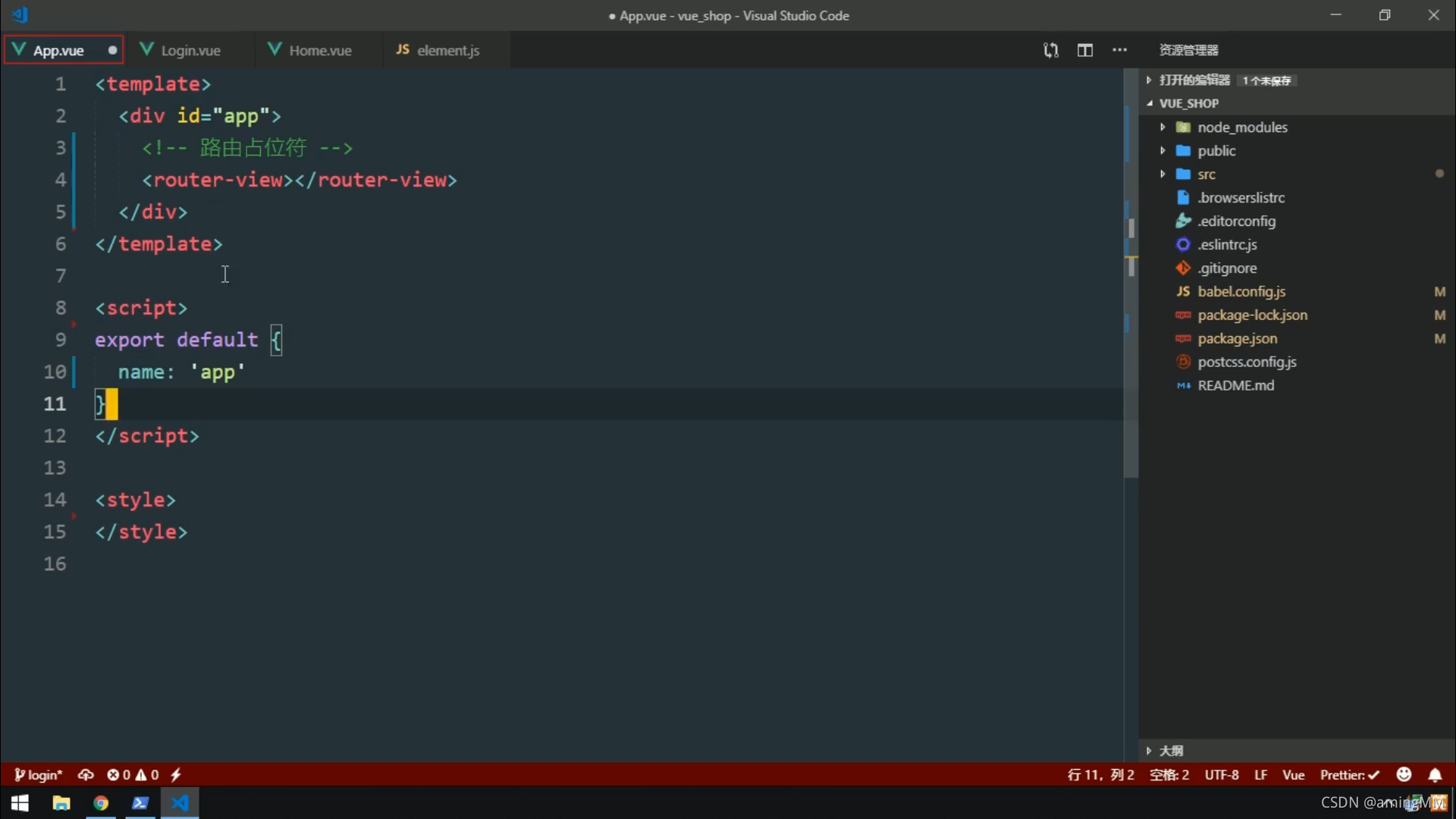Click on the name: 'app' code line
The image size is (1456, 819).
pyautogui.click(x=181, y=372)
